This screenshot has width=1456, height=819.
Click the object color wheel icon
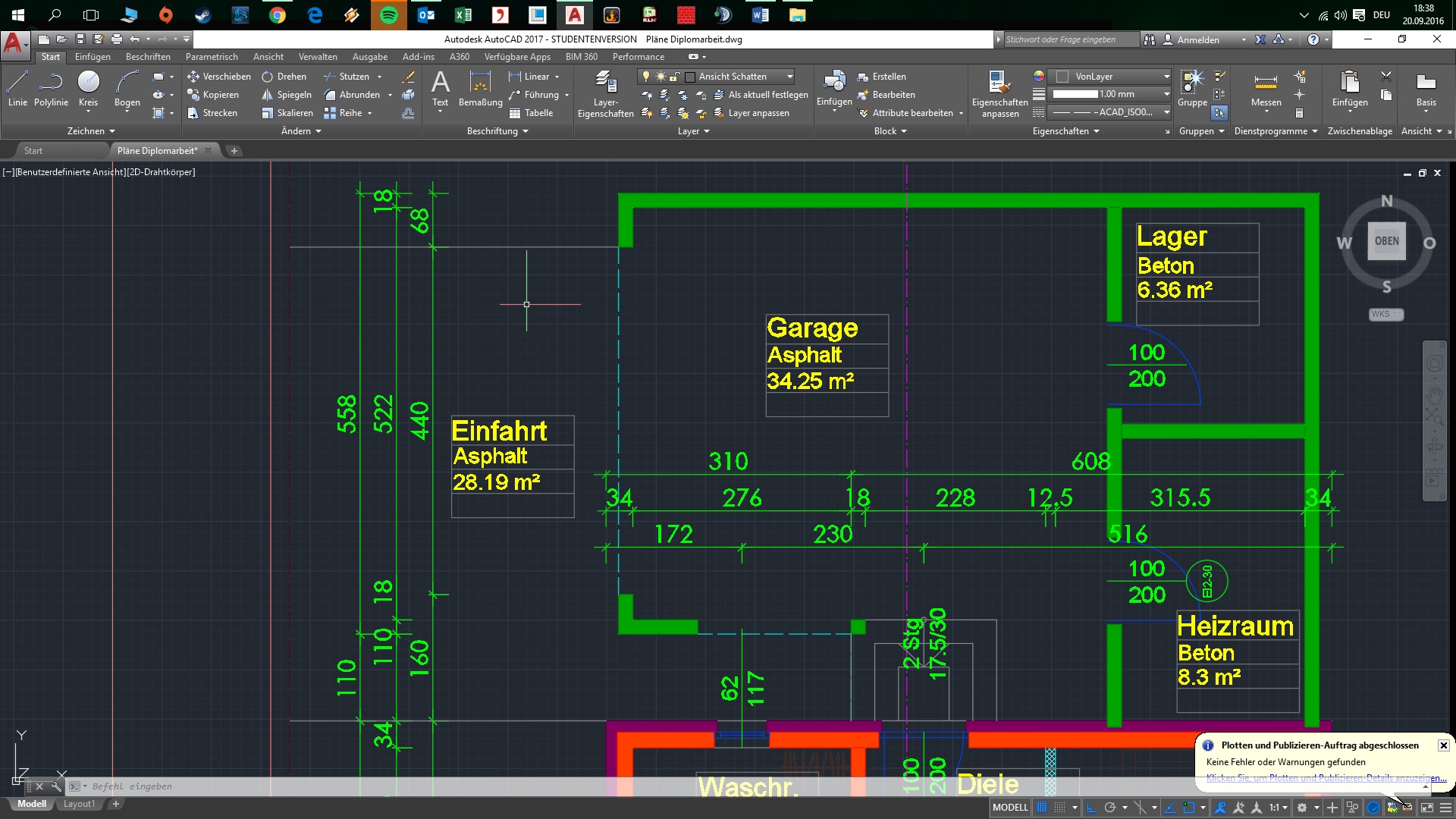pos(1038,77)
